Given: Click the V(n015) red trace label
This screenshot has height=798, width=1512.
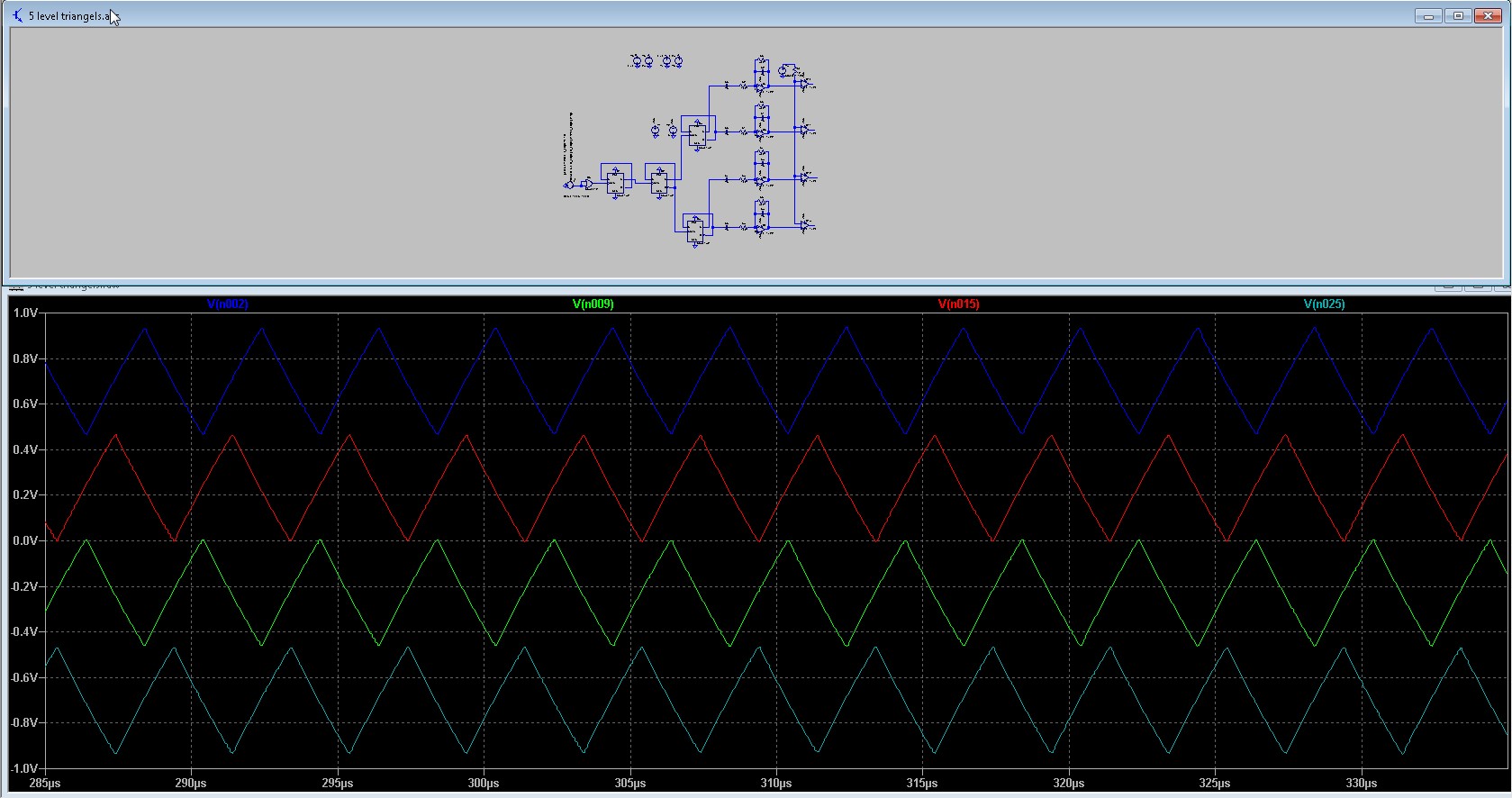Looking at the screenshot, I should pos(958,304).
